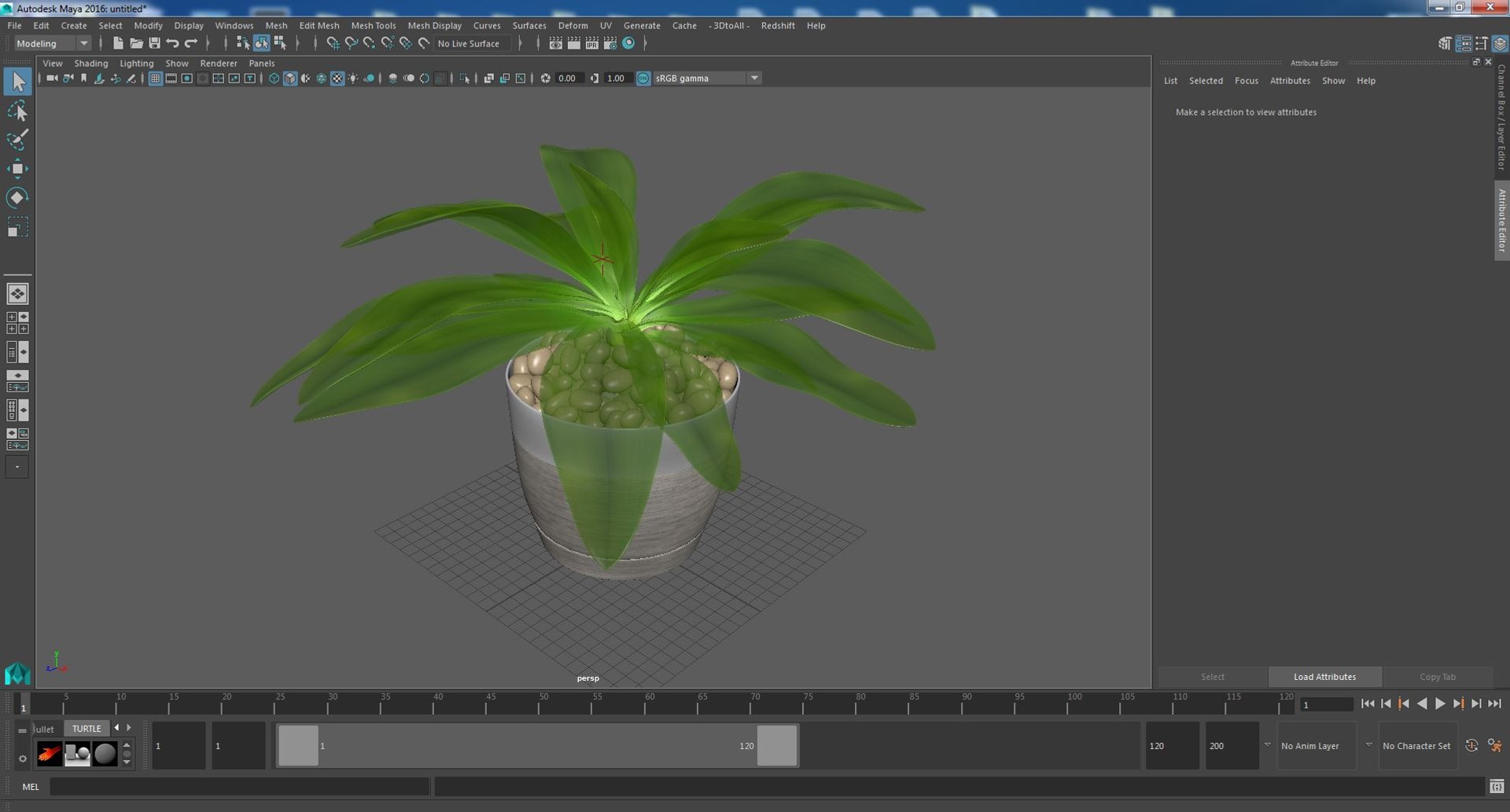Open the viewport Shading menu
The height and width of the screenshot is (812, 1510).
tap(90, 63)
